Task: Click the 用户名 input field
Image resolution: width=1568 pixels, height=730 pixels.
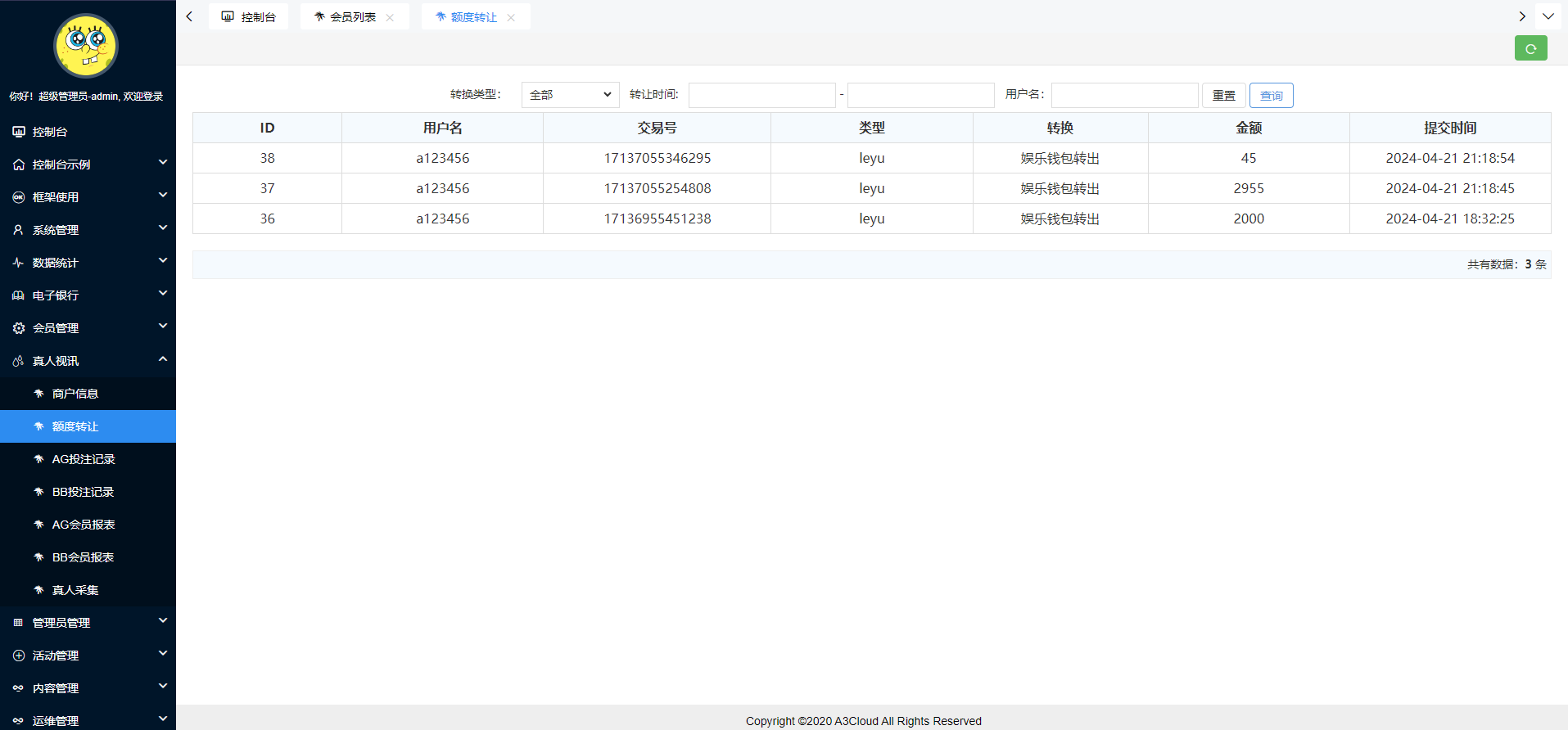Action: pyautogui.click(x=1124, y=96)
